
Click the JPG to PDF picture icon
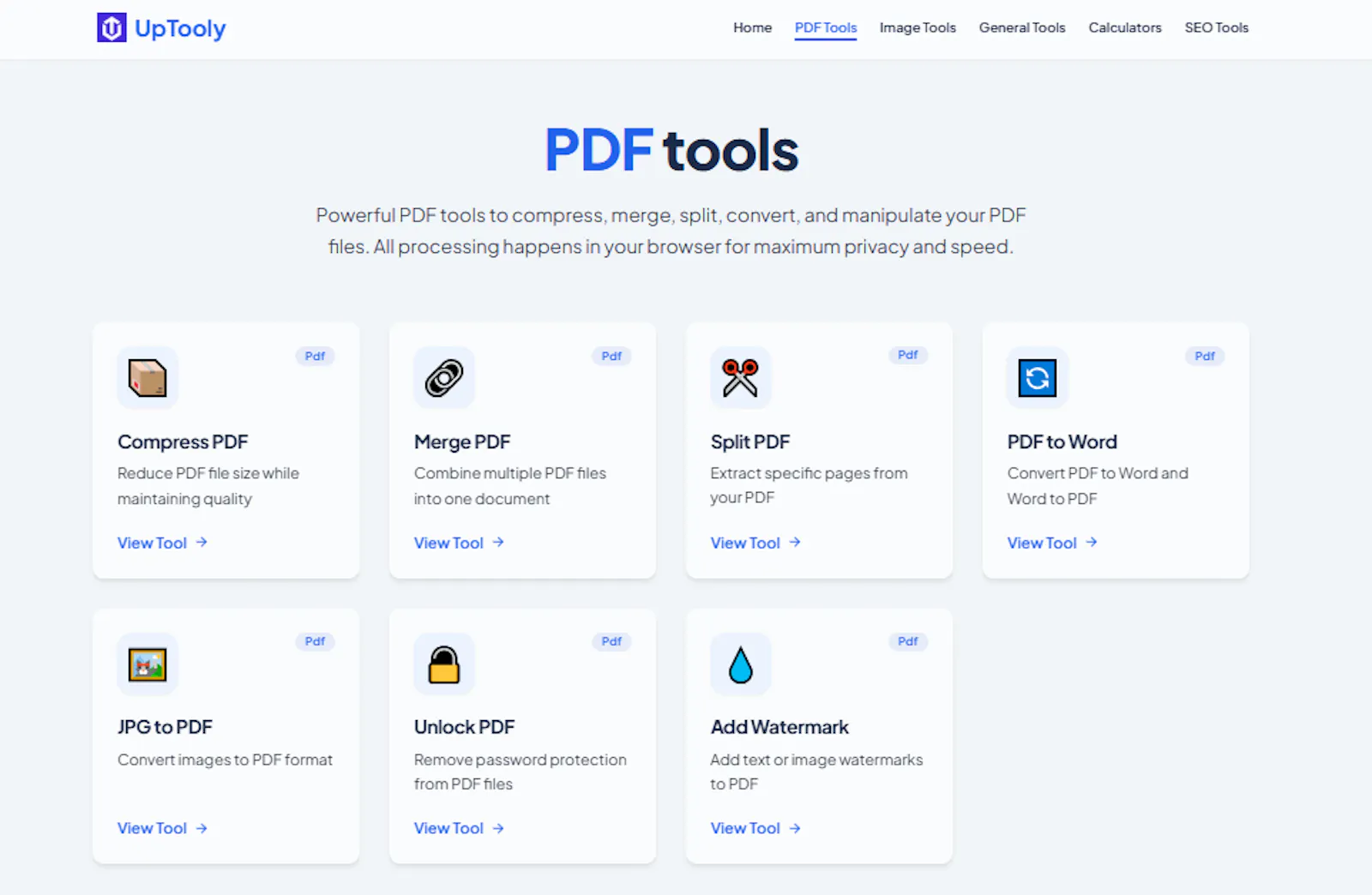[147, 664]
